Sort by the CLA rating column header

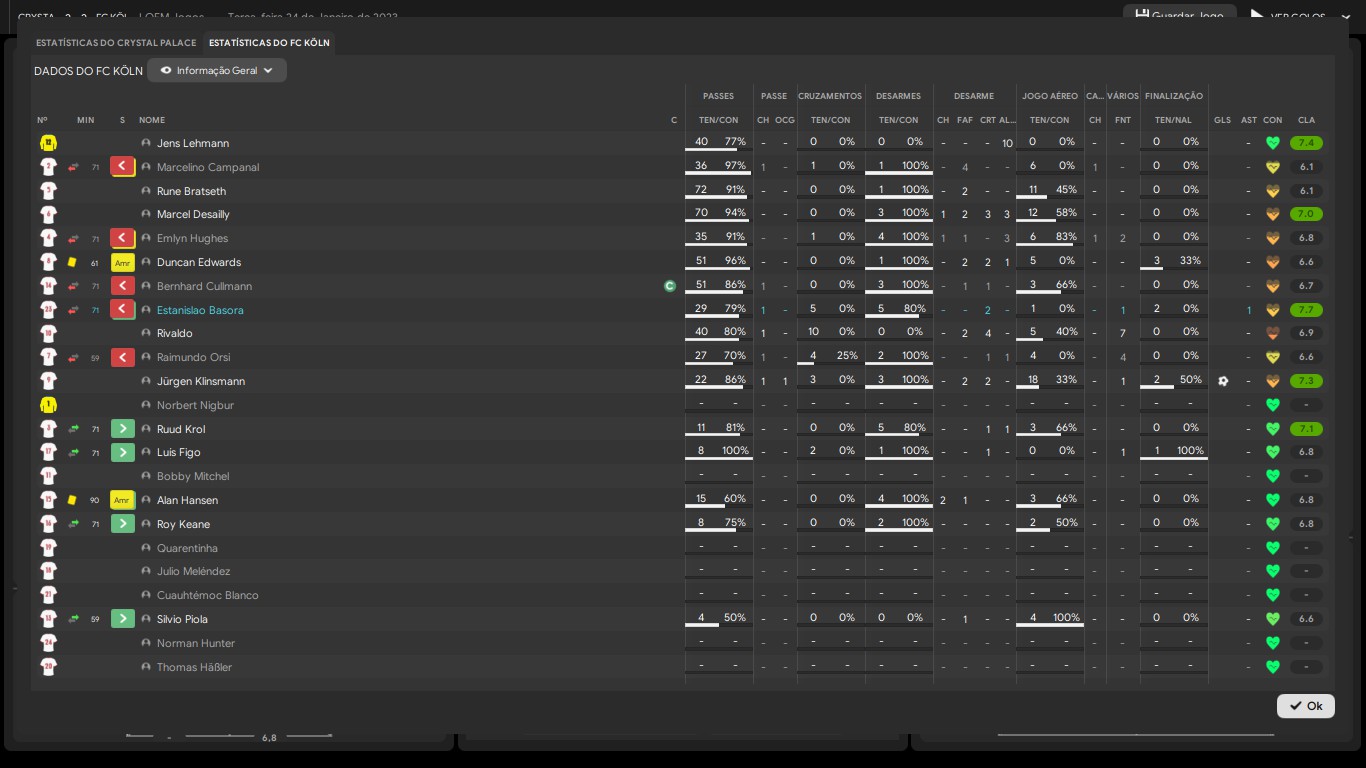[x=1306, y=120]
